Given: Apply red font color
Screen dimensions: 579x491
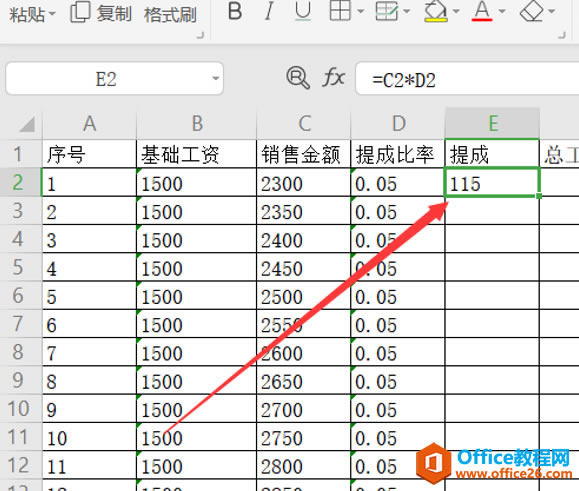Looking at the screenshot, I should tap(482, 11).
